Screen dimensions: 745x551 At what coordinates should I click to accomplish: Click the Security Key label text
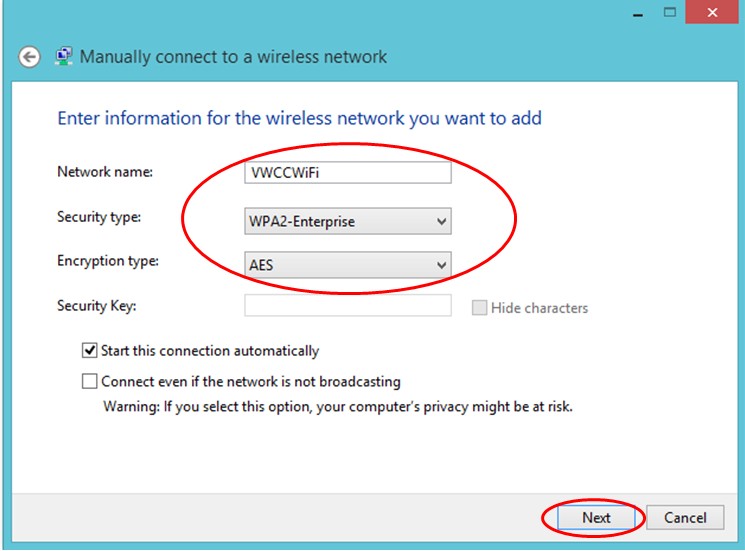tap(96, 306)
